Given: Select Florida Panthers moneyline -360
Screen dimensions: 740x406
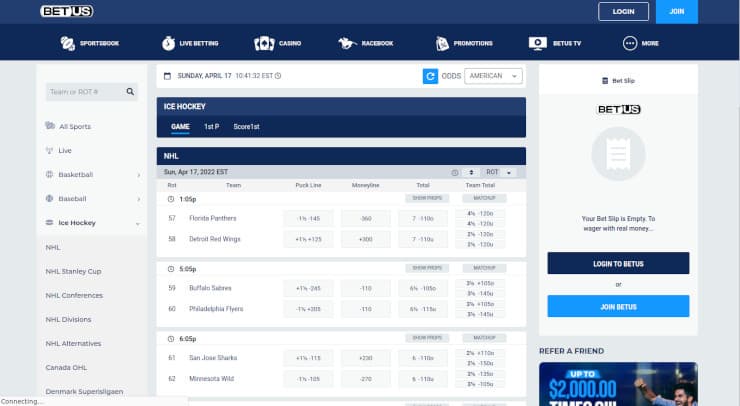Looking at the screenshot, I should pos(366,219).
